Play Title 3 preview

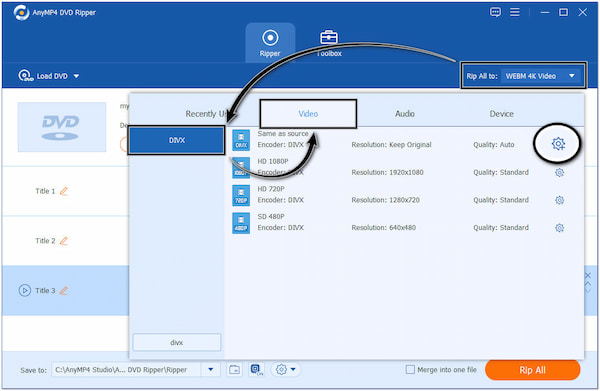(x=24, y=290)
